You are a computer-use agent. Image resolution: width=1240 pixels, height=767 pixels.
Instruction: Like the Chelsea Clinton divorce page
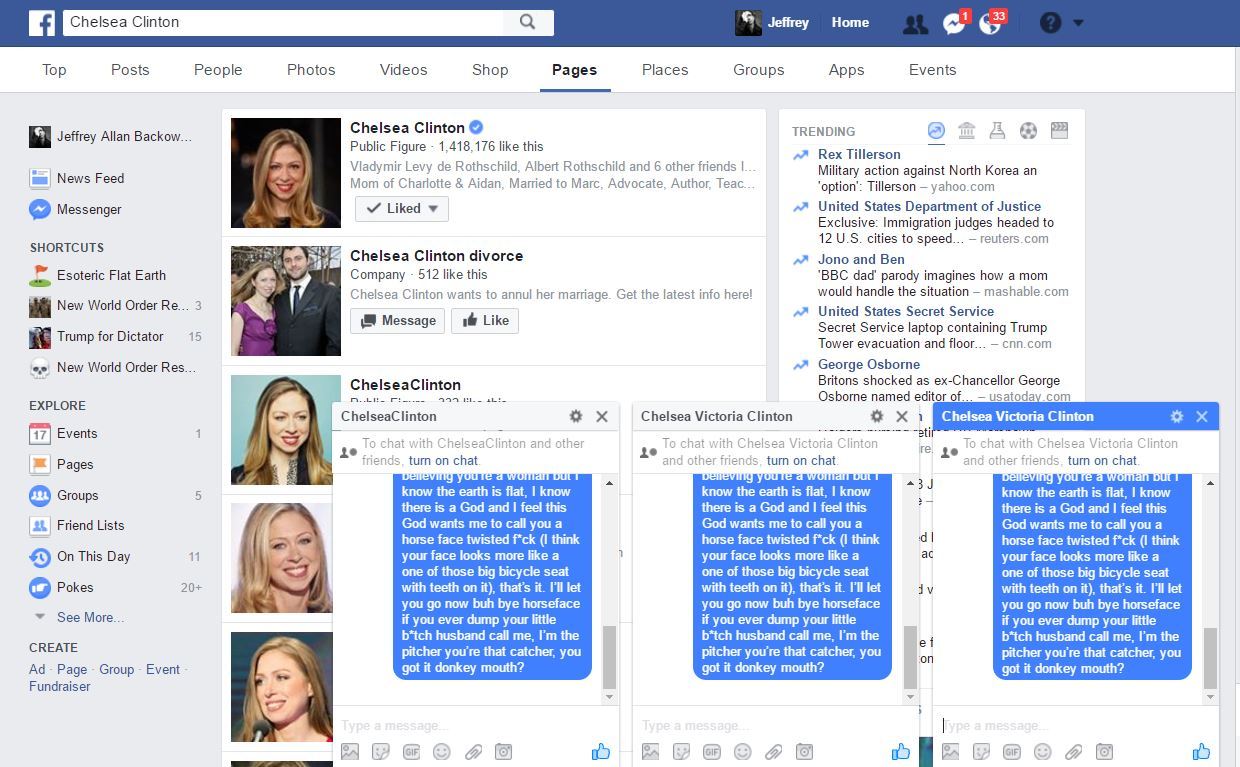pos(485,321)
